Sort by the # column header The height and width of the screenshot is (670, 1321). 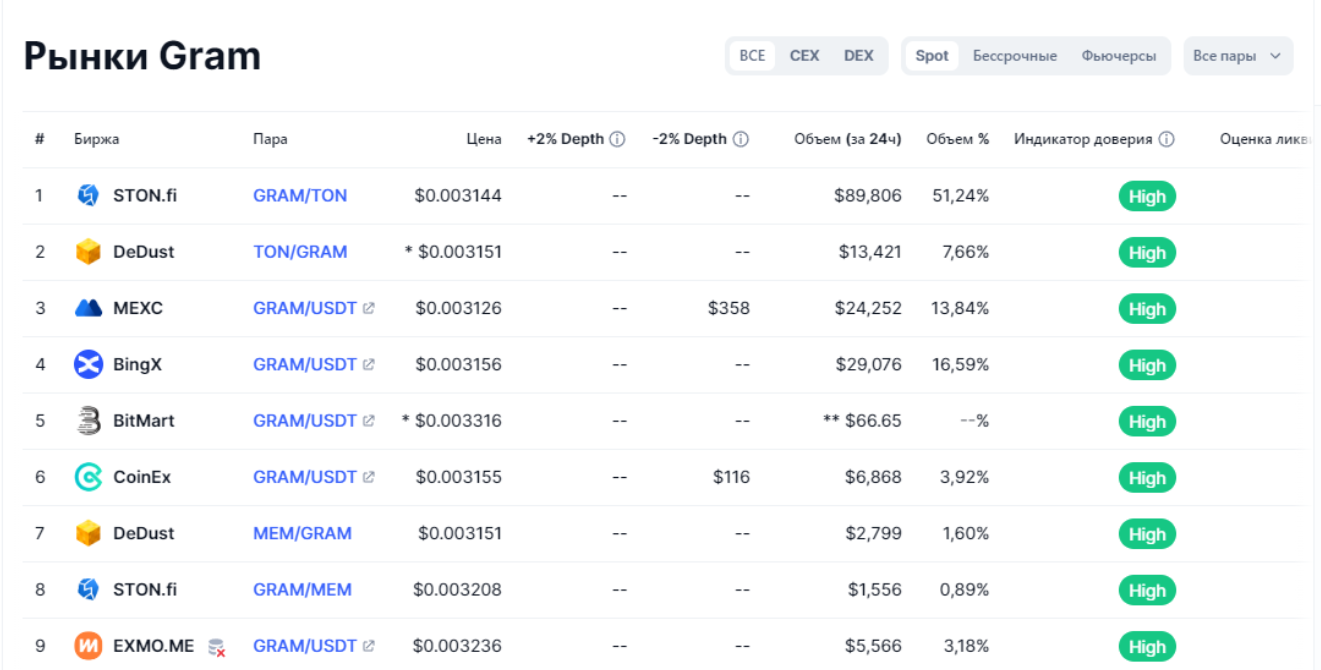click(39, 139)
